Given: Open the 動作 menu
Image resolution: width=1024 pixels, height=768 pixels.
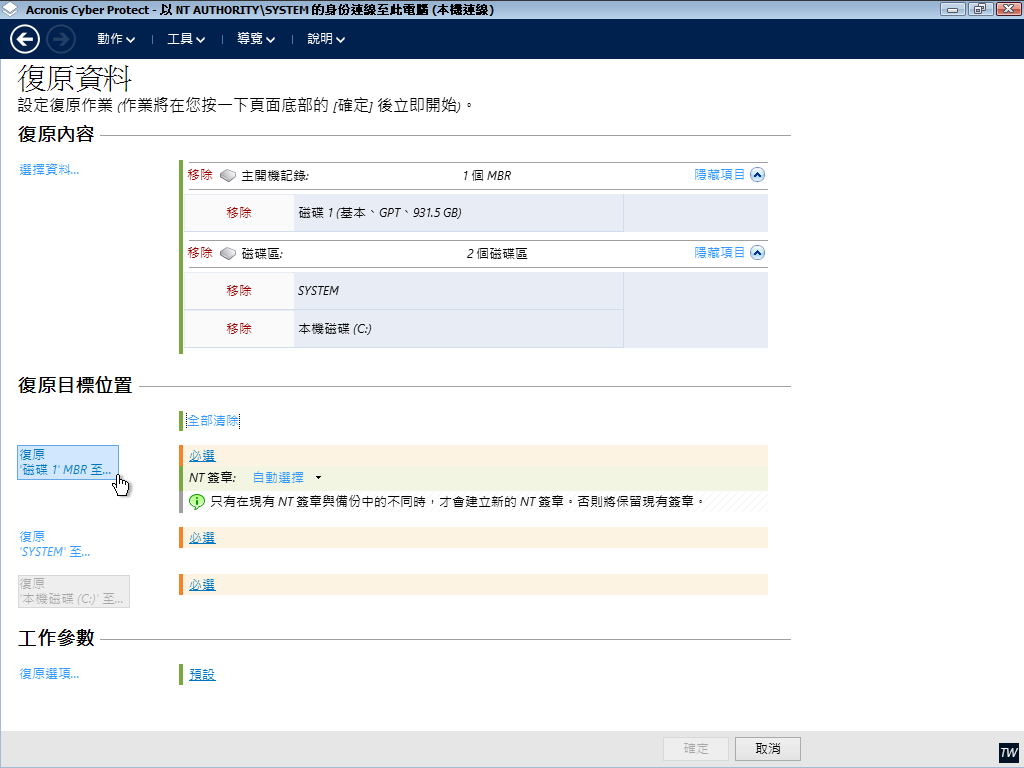Looking at the screenshot, I should point(115,39).
